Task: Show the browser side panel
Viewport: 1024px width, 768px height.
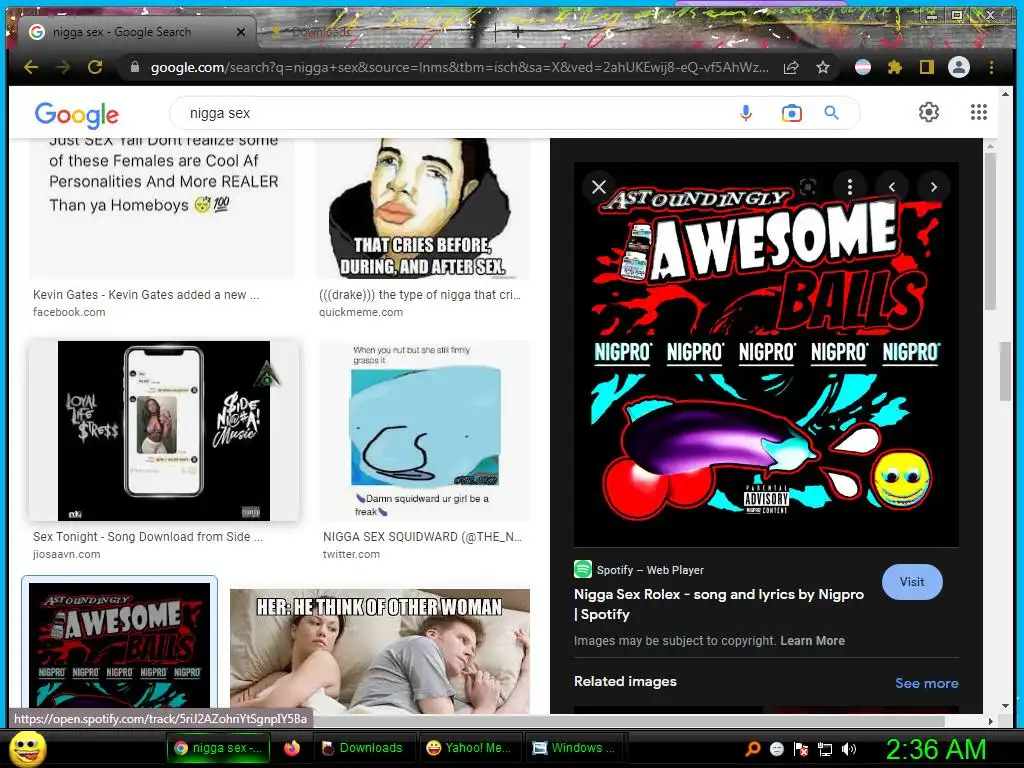Action: pos(927,67)
